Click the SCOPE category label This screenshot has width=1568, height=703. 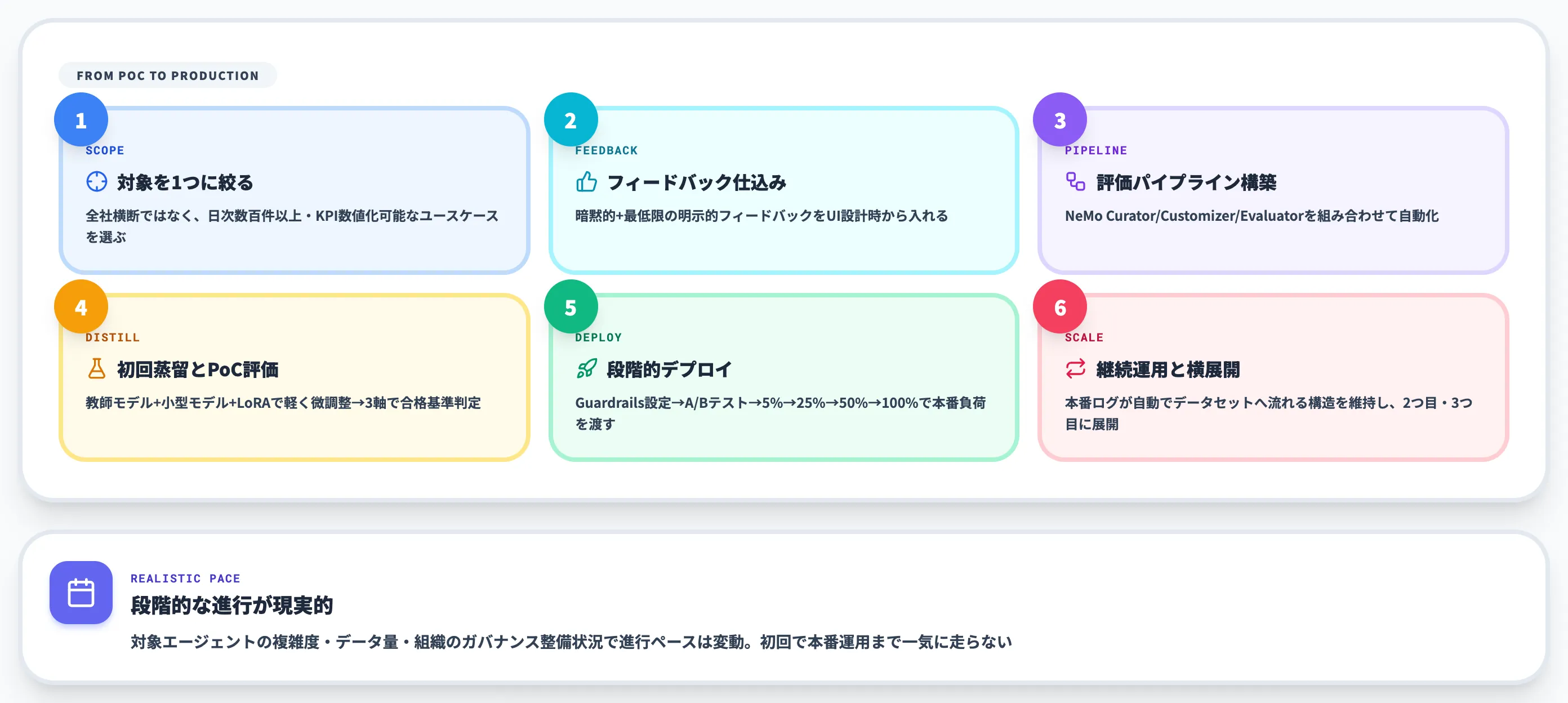click(105, 150)
